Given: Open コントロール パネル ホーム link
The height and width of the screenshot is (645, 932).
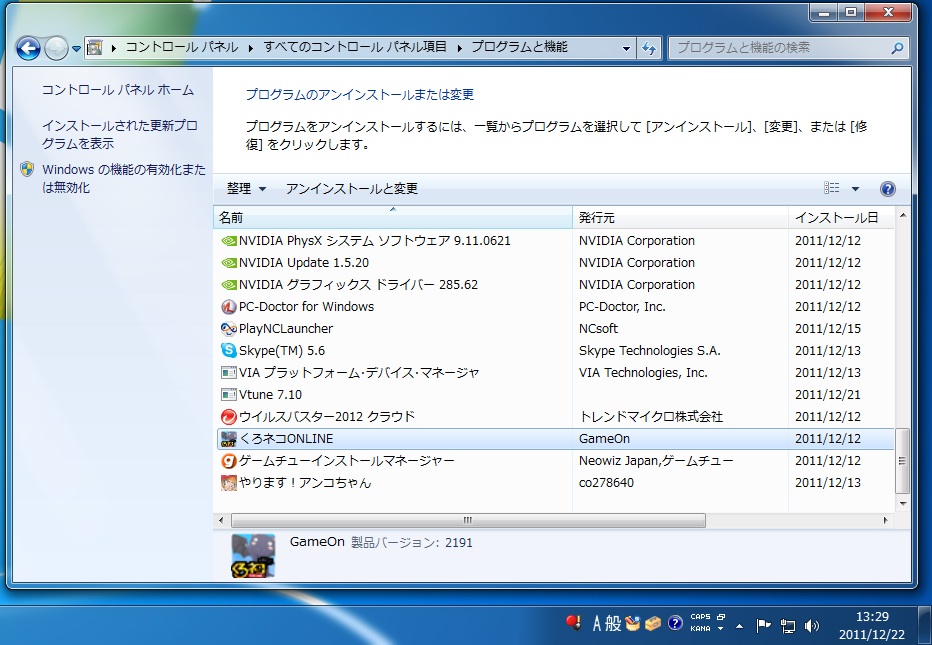Looking at the screenshot, I should click(x=118, y=90).
